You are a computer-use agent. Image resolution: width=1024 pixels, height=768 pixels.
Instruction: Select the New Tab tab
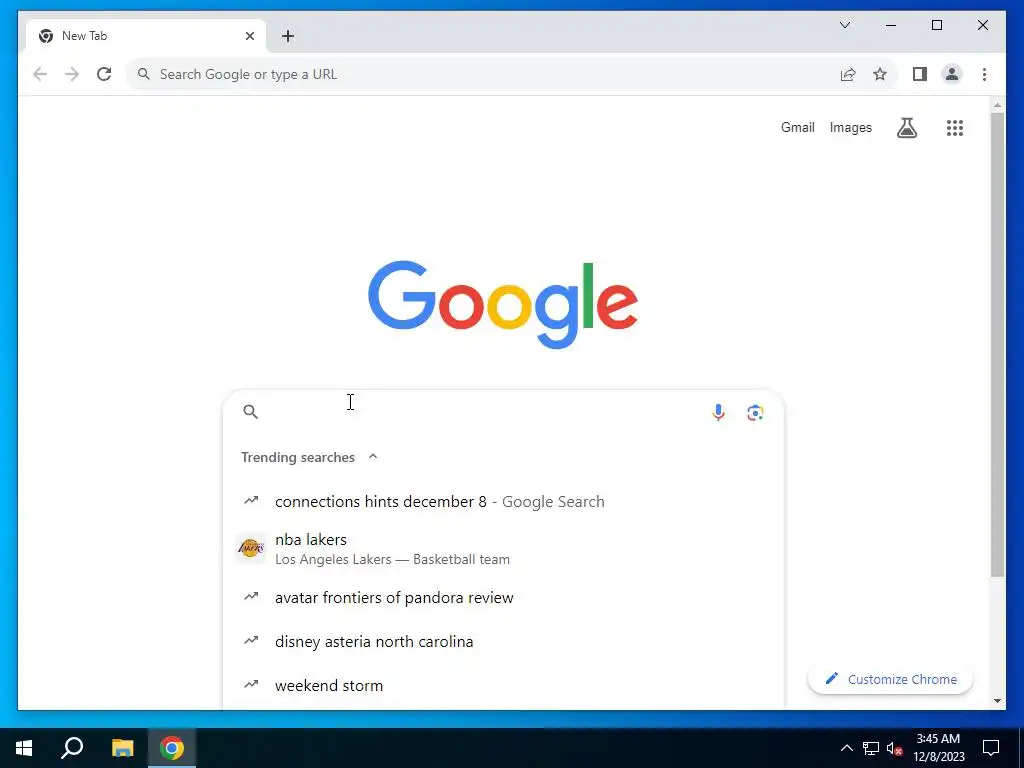coord(146,36)
